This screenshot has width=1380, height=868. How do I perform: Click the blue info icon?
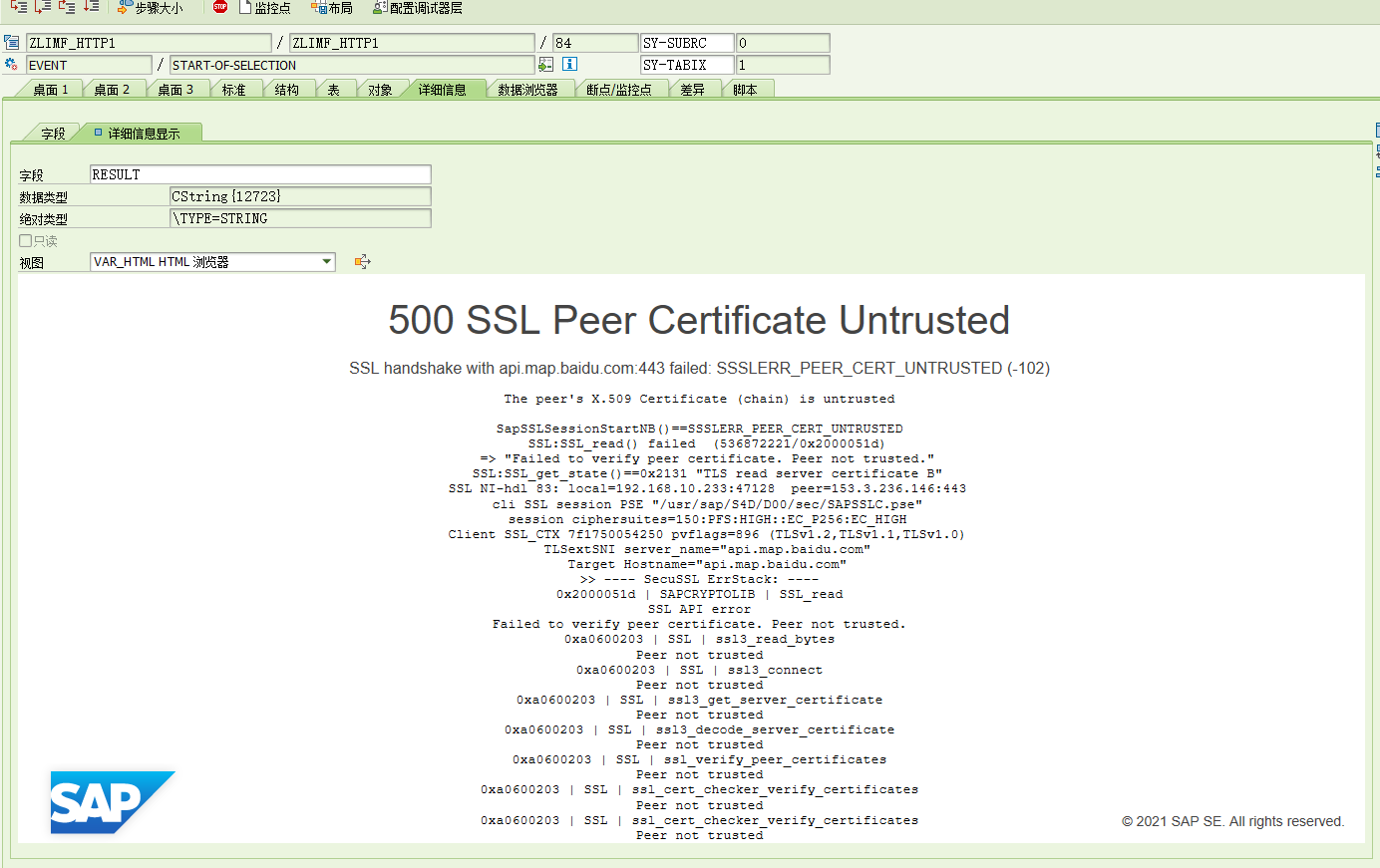tap(569, 65)
